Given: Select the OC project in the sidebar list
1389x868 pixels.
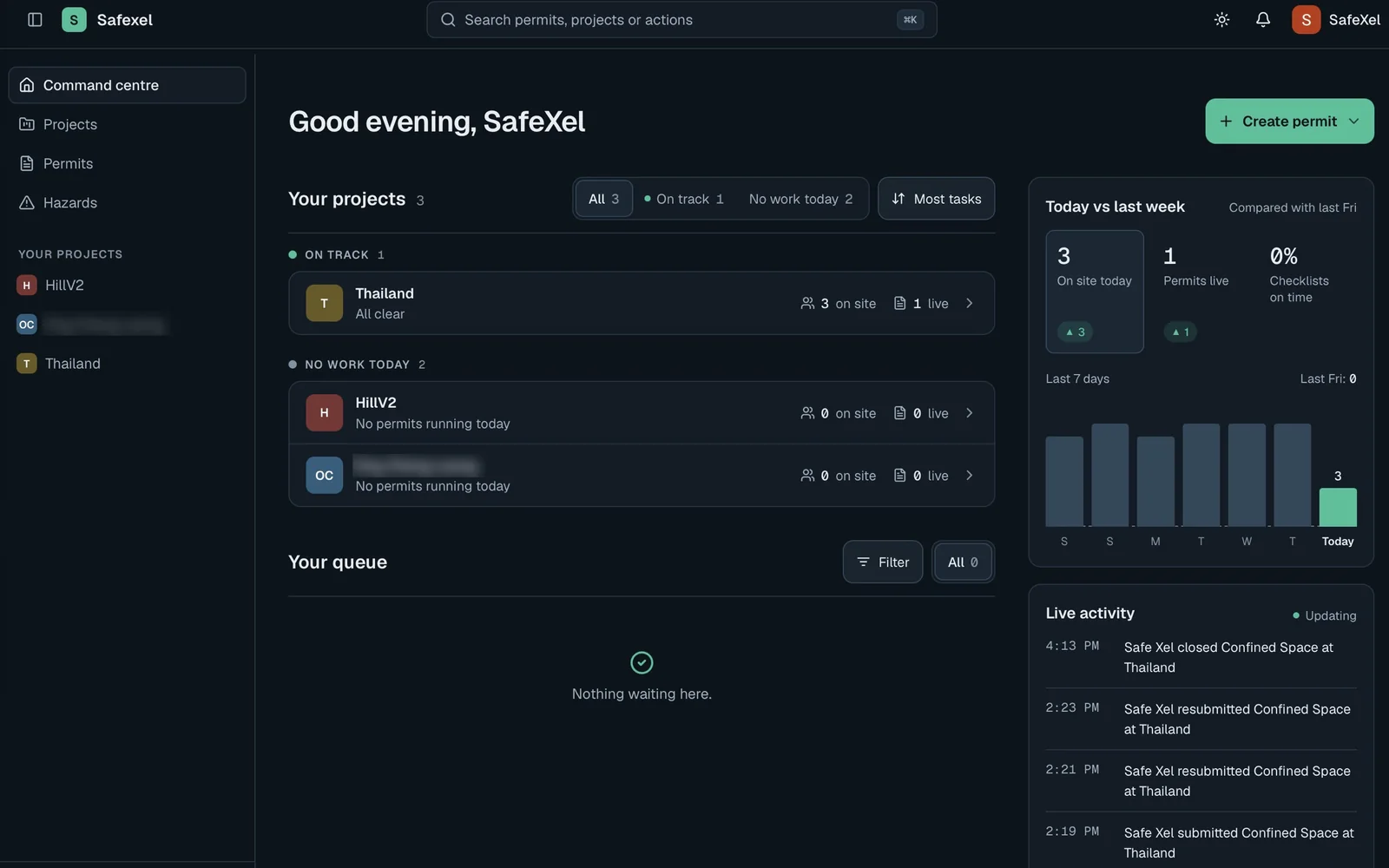Looking at the screenshot, I should (127, 325).
